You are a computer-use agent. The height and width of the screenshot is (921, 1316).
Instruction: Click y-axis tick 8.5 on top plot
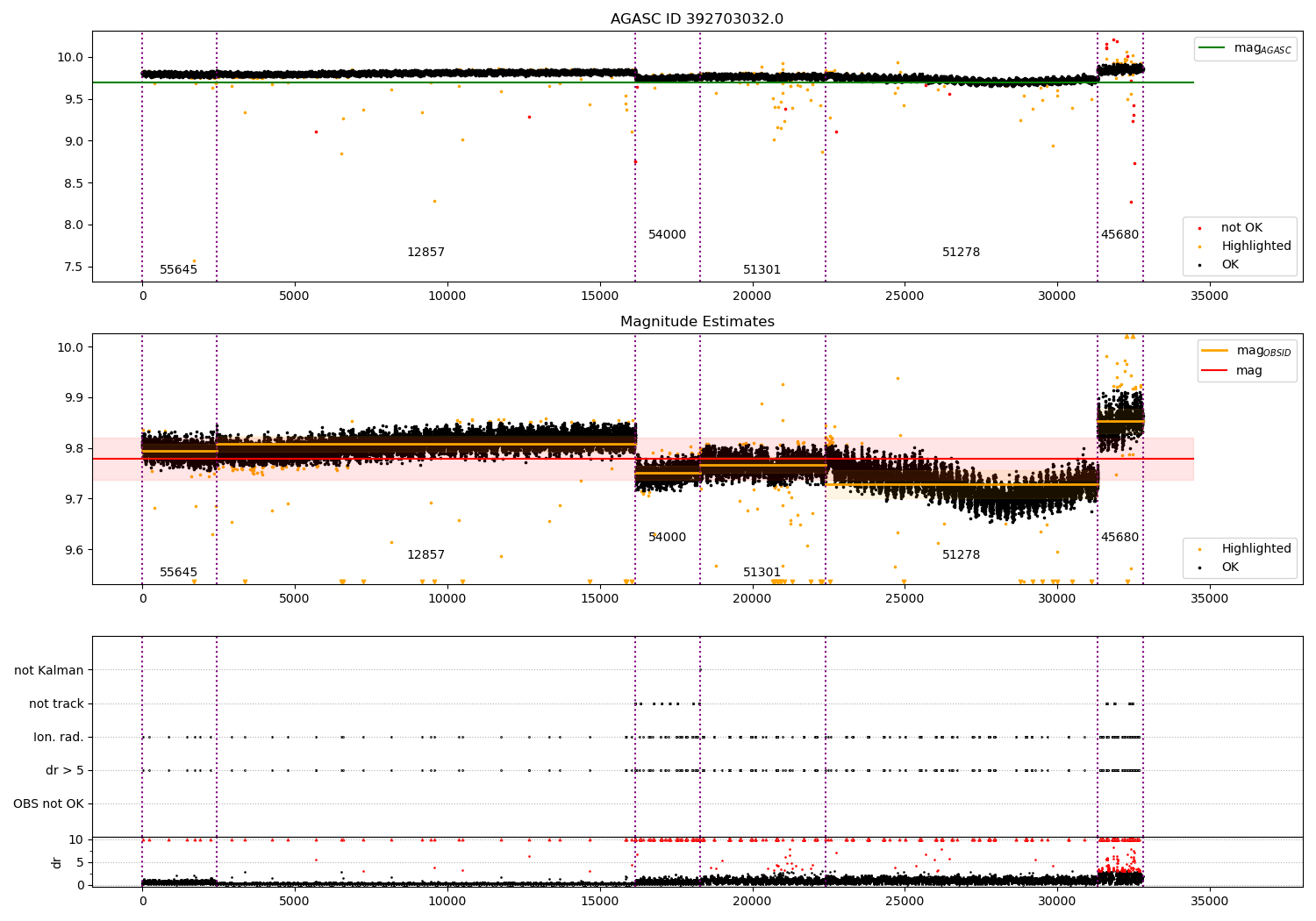(x=75, y=183)
